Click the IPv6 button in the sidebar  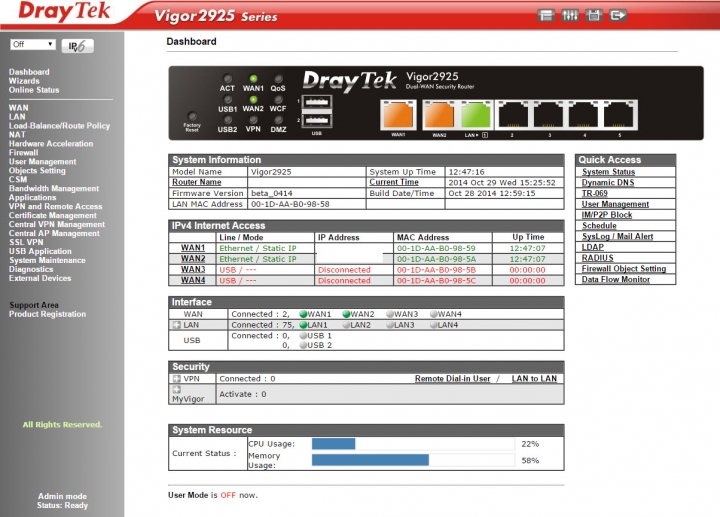coord(78,46)
